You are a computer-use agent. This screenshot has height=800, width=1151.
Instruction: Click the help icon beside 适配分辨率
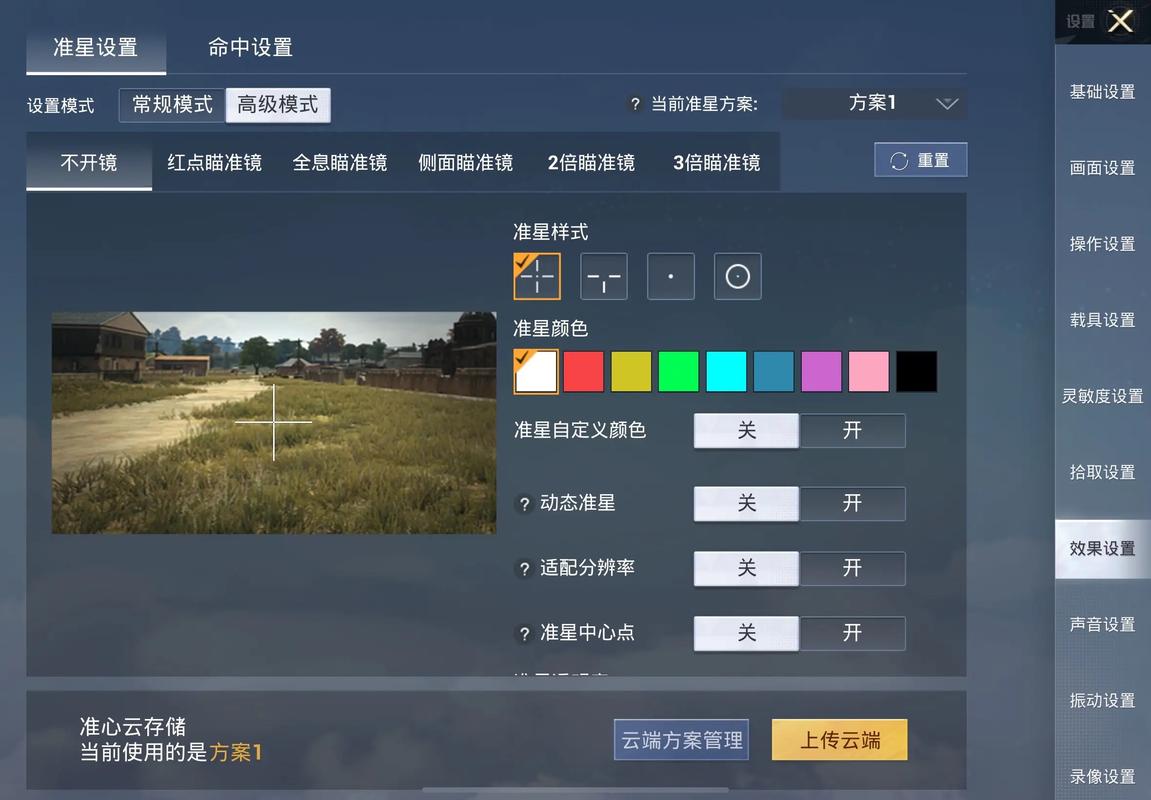tap(524, 569)
